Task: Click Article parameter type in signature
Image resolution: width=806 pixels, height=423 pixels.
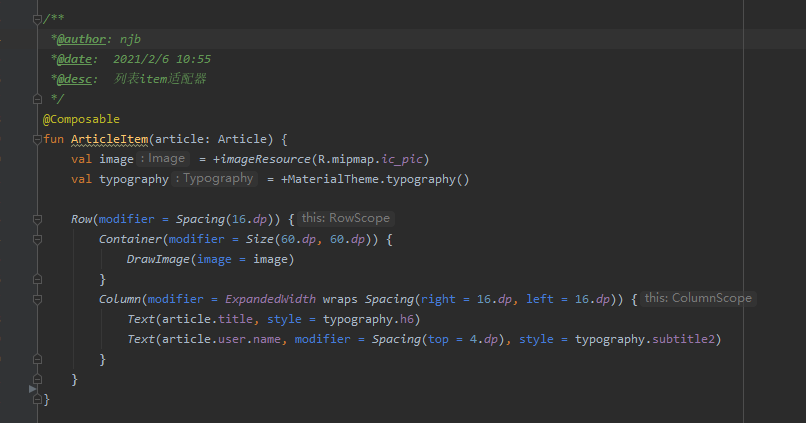Action: [242, 139]
